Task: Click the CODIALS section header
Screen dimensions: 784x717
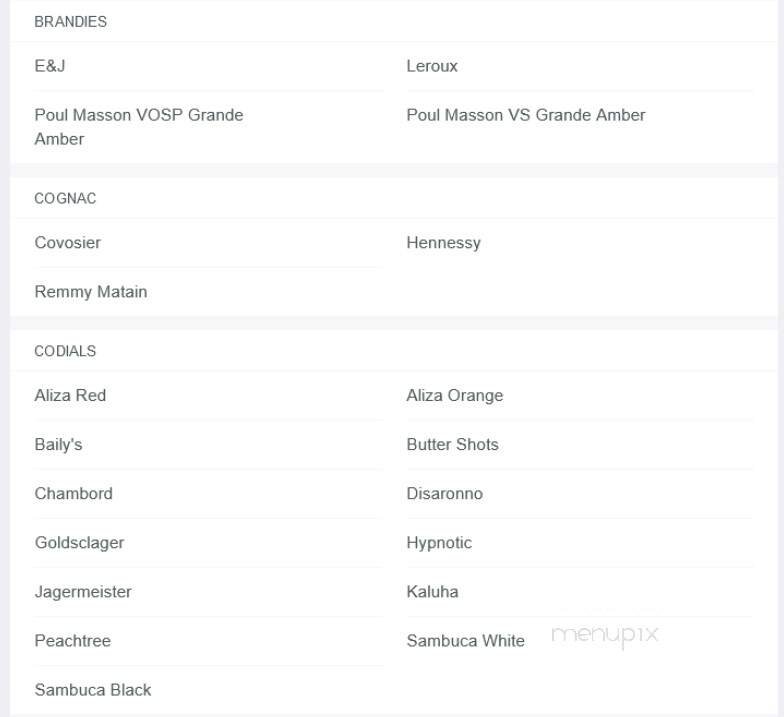Action: (65, 351)
